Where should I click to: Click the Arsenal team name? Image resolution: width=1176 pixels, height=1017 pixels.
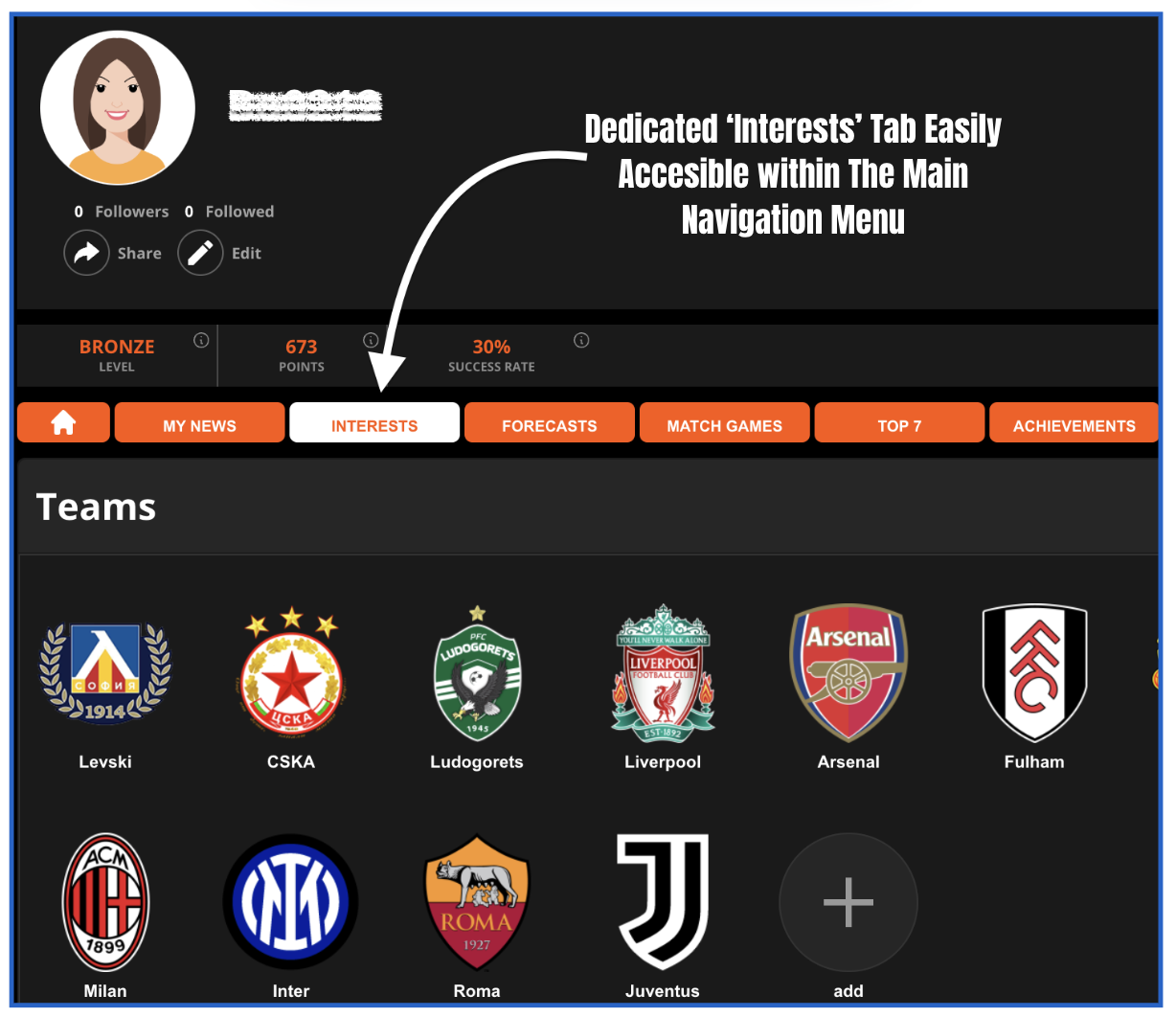click(848, 762)
